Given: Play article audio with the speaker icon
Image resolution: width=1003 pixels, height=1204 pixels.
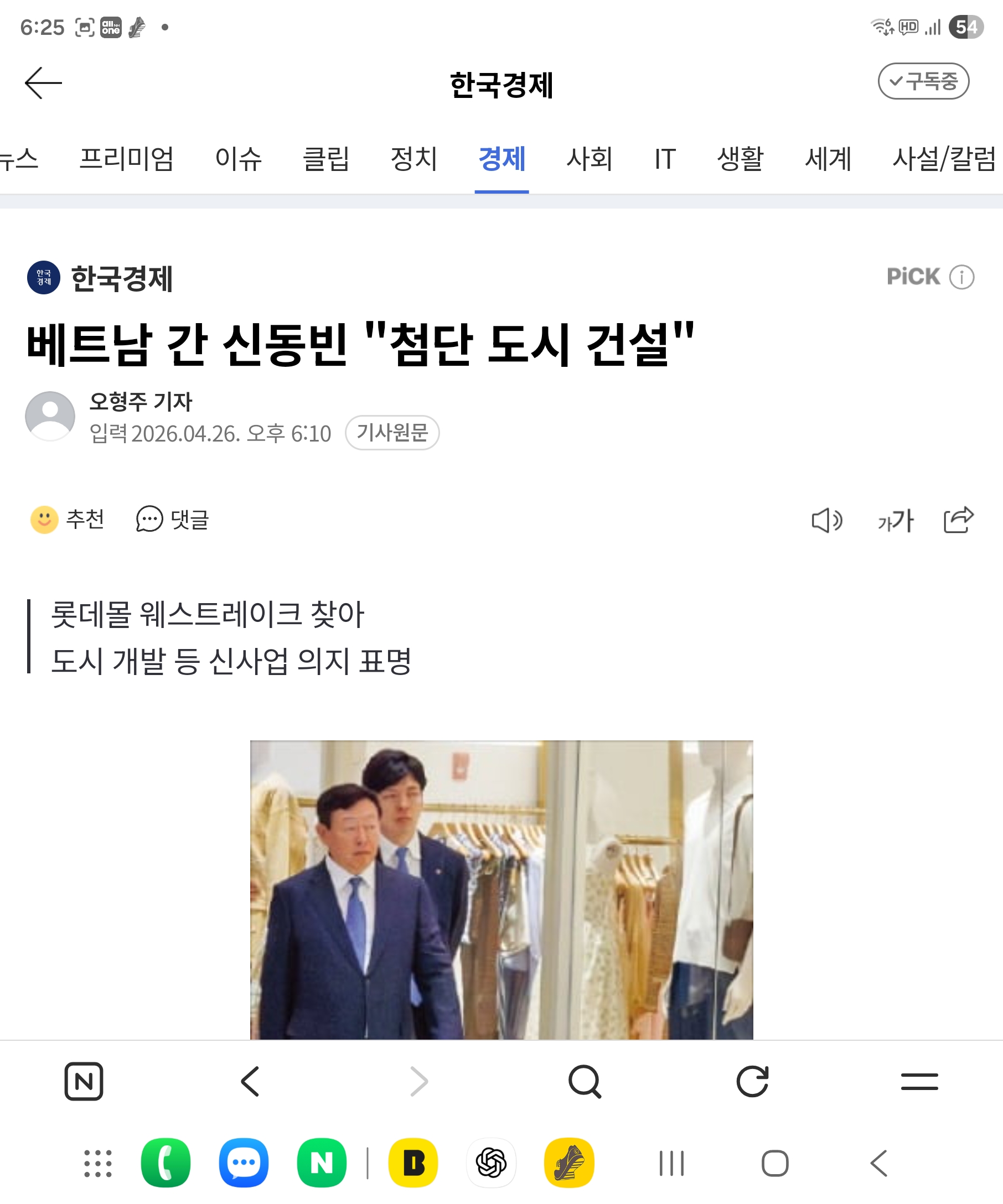Looking at the screenshot, I should [x=826, y=521].
